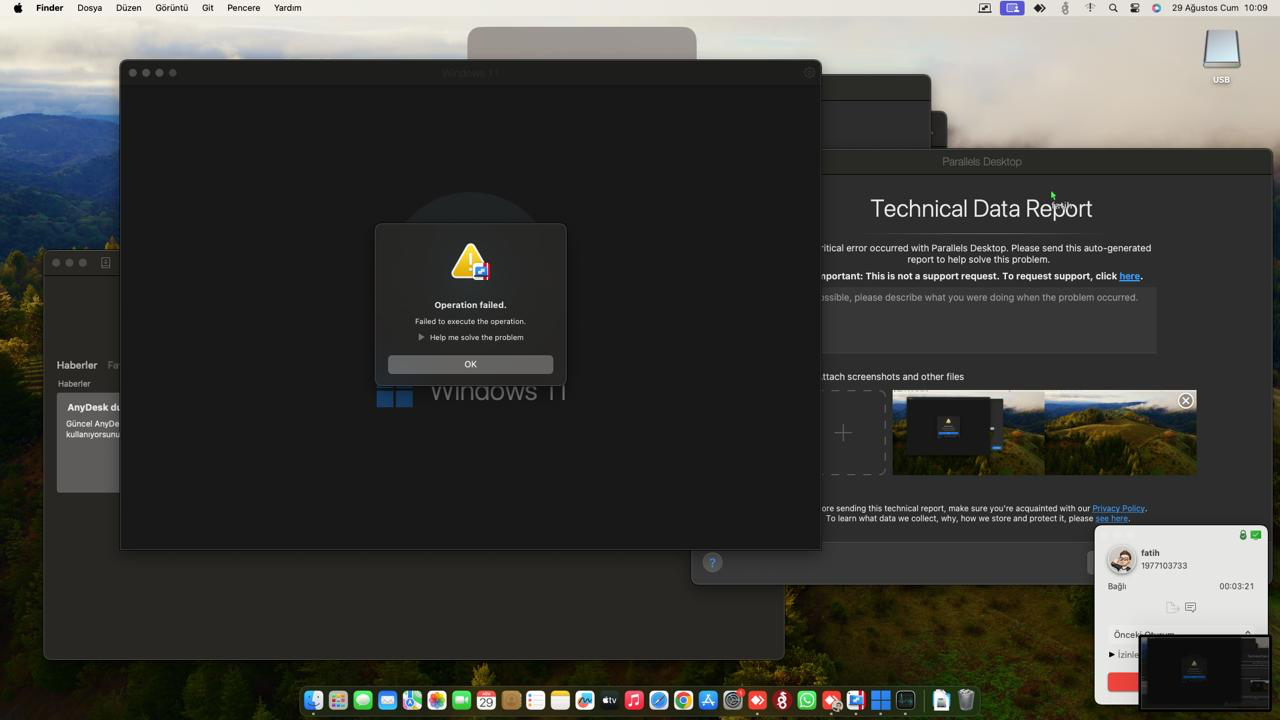This screenshot has height=720, width=1280.
Task: Open Calendar from the Dock
Action: point(486,701)
